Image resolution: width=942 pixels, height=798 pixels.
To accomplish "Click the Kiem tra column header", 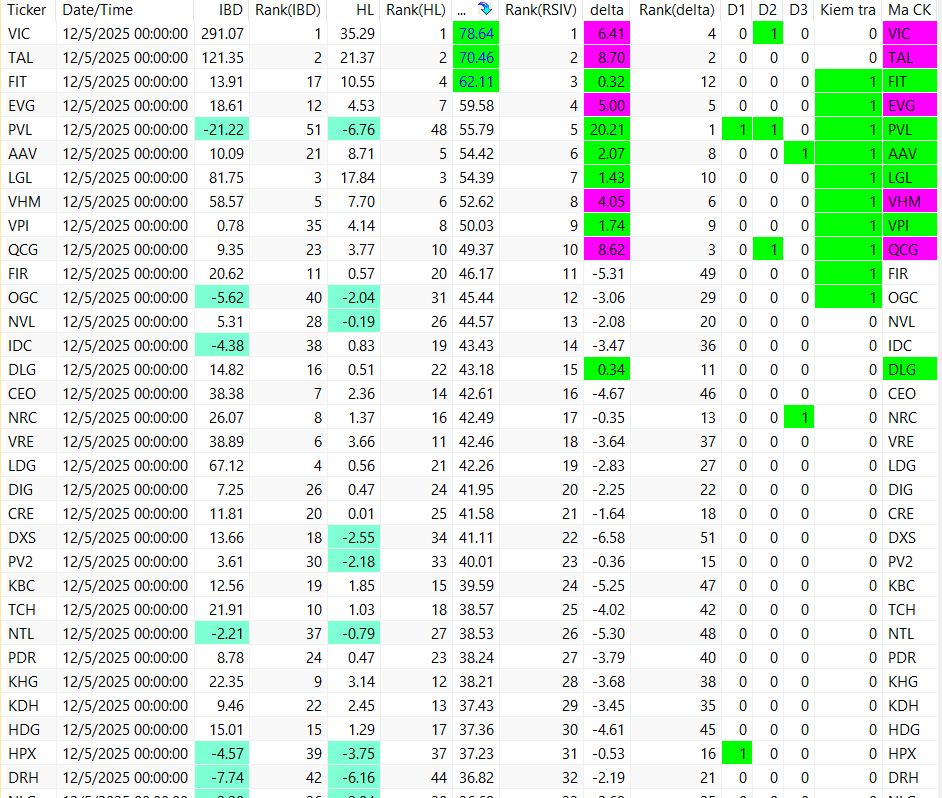I will 848,10.
